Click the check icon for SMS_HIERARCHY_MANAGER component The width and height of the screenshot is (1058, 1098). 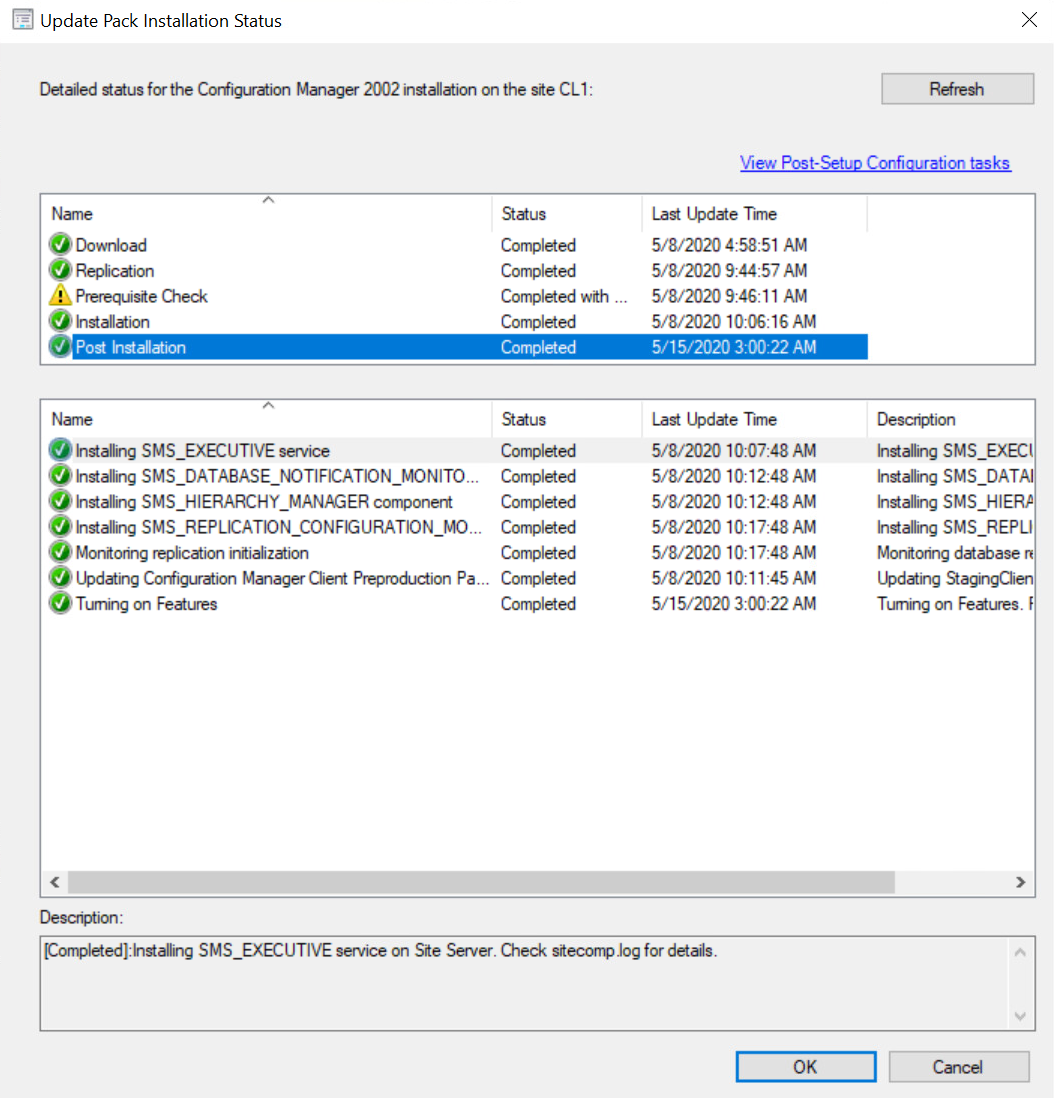pos(60,501)
